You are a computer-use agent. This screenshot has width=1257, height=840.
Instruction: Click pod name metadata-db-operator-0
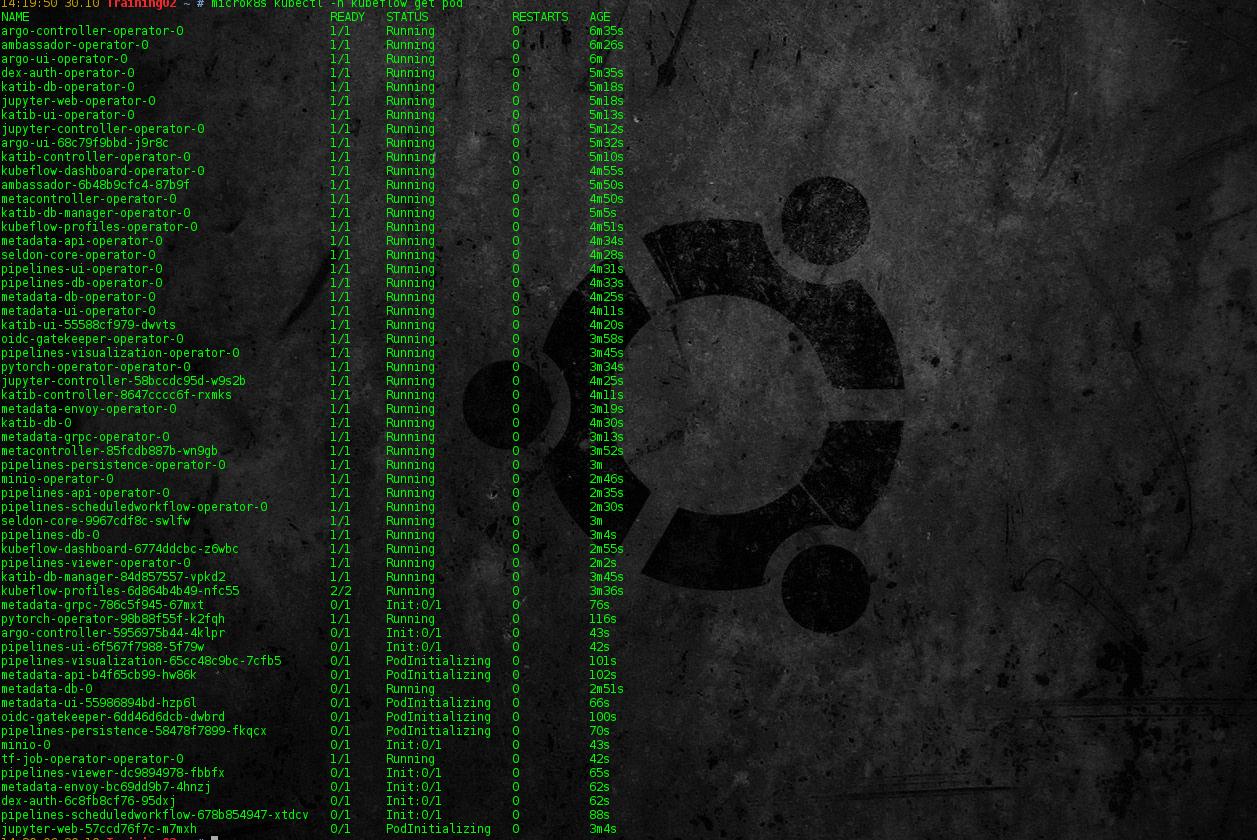click(x=78, y=297)
